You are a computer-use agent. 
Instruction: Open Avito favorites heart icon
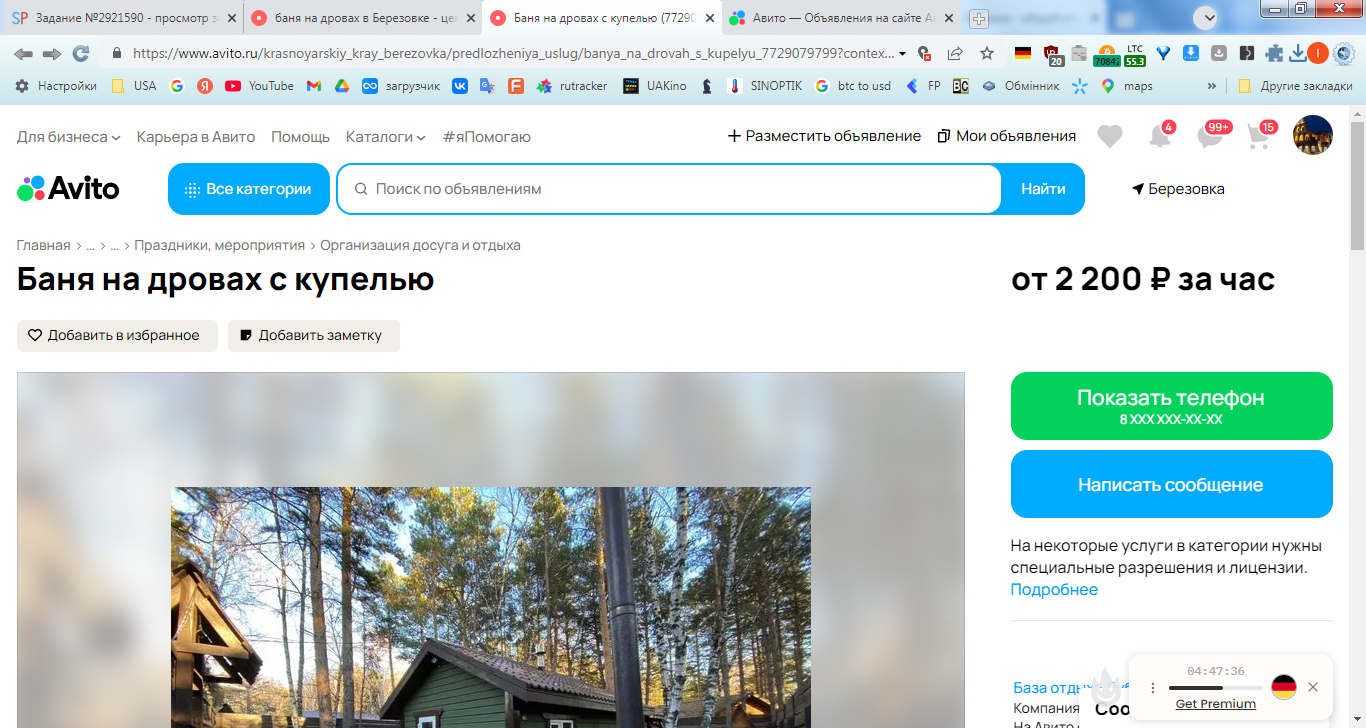[x=1110, y=136]
